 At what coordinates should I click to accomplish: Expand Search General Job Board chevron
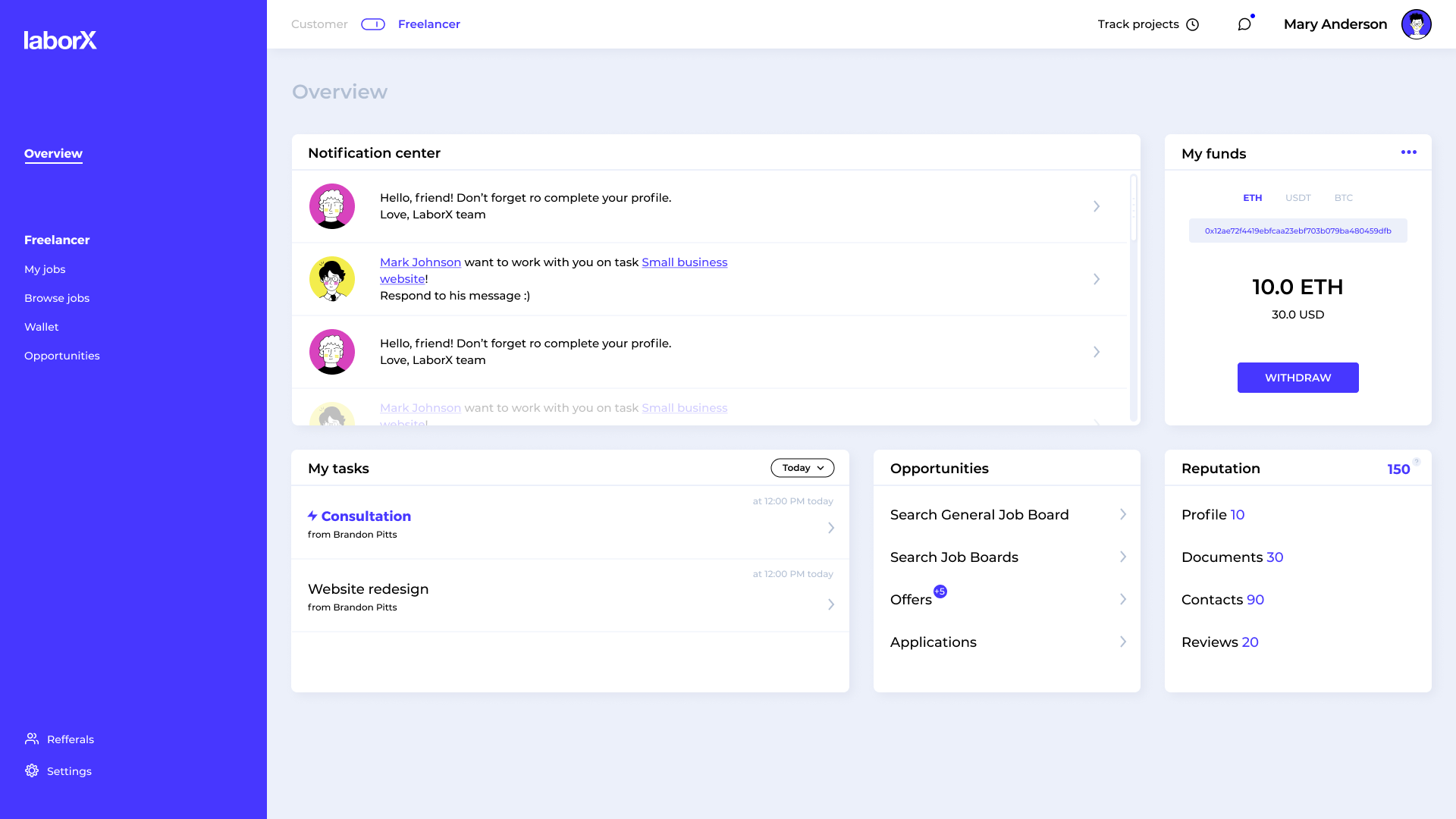coord(1123,514)
